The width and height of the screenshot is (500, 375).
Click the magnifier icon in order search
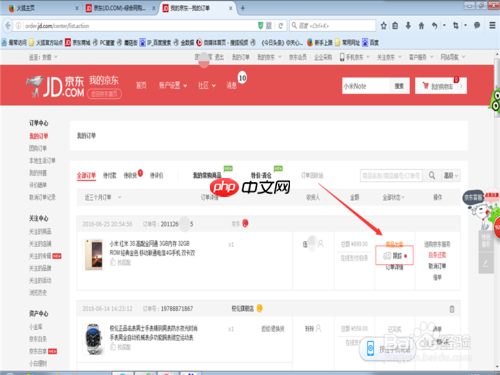432,175
